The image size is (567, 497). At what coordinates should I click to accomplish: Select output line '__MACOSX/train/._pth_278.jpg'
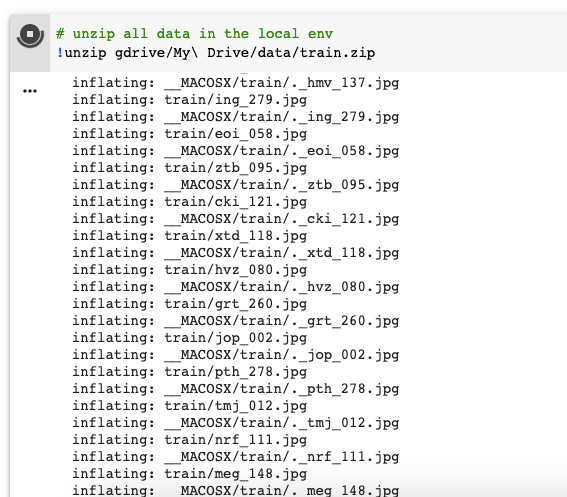tap(236, 389)
